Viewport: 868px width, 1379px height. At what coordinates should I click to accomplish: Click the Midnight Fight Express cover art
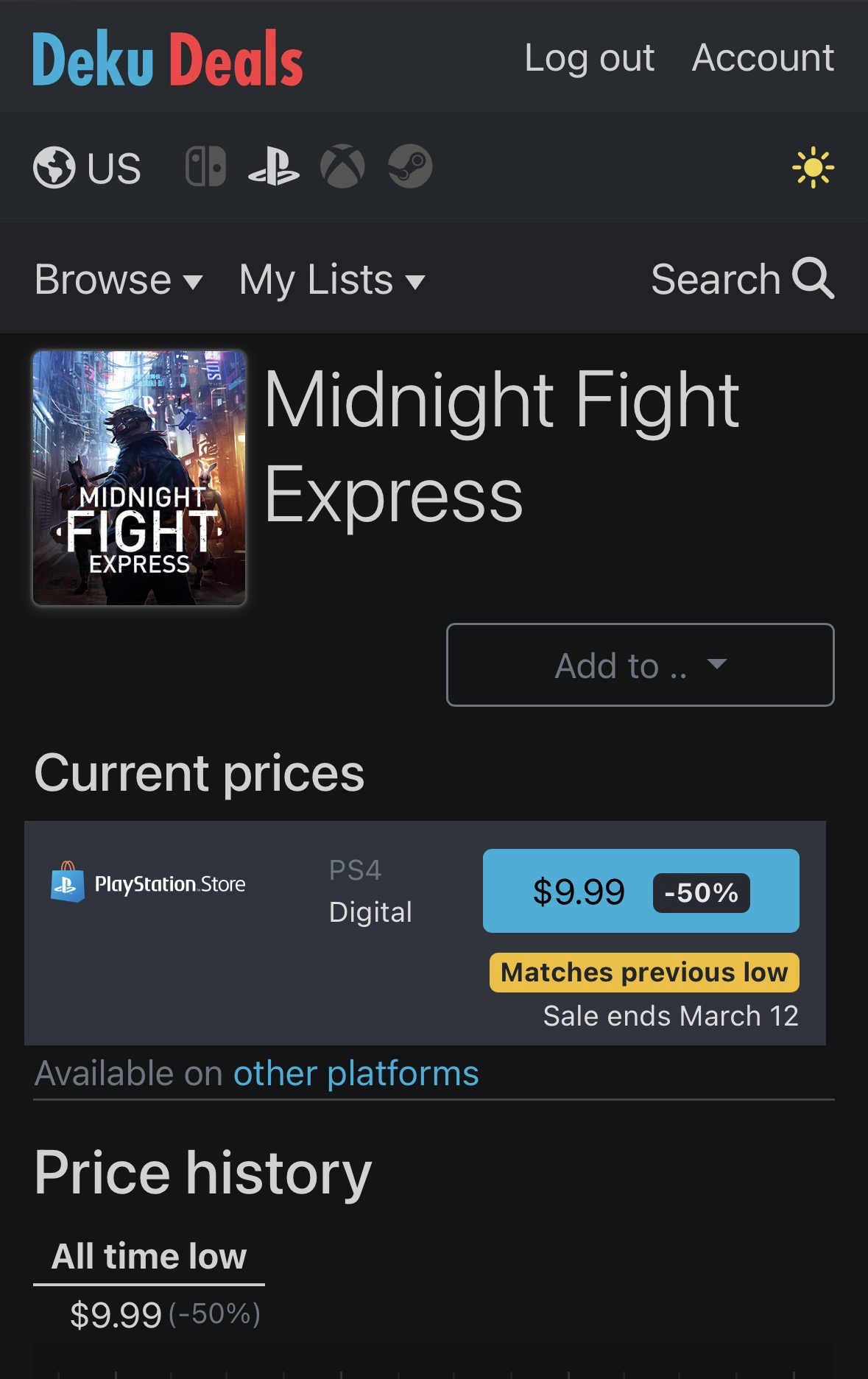coord(139,478)
